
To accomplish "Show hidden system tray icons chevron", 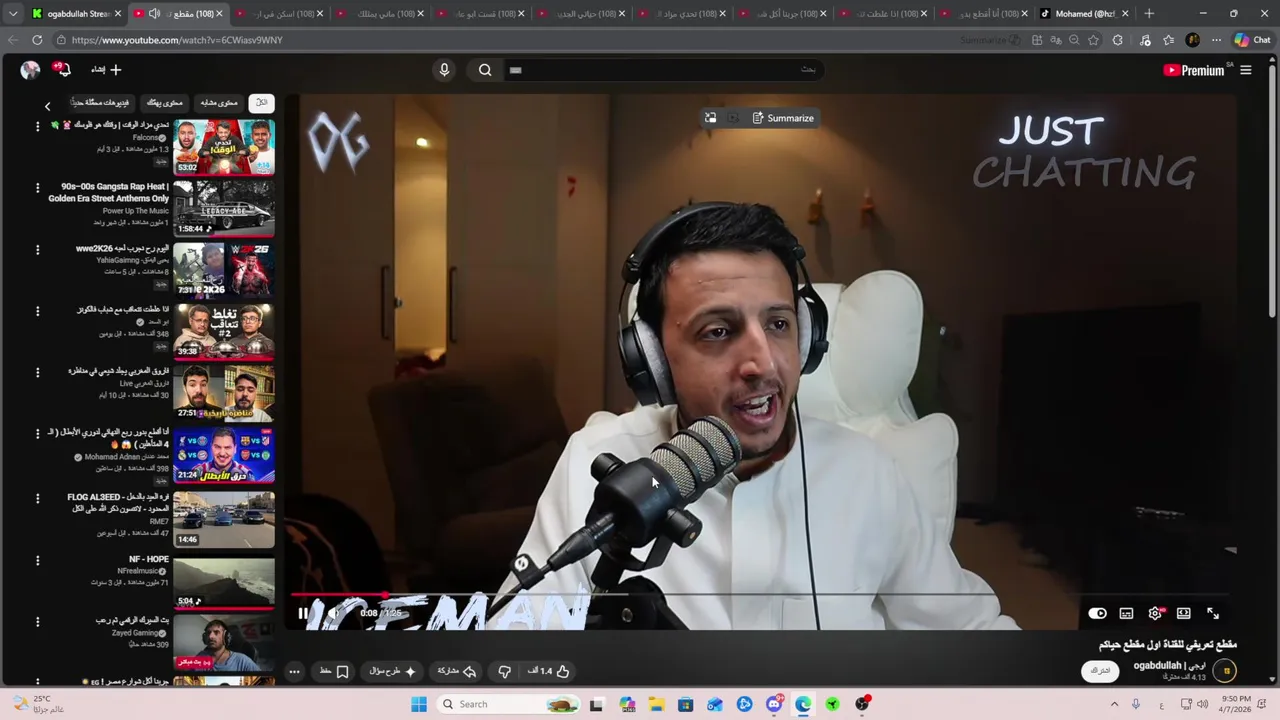I will pos(1114,704).
